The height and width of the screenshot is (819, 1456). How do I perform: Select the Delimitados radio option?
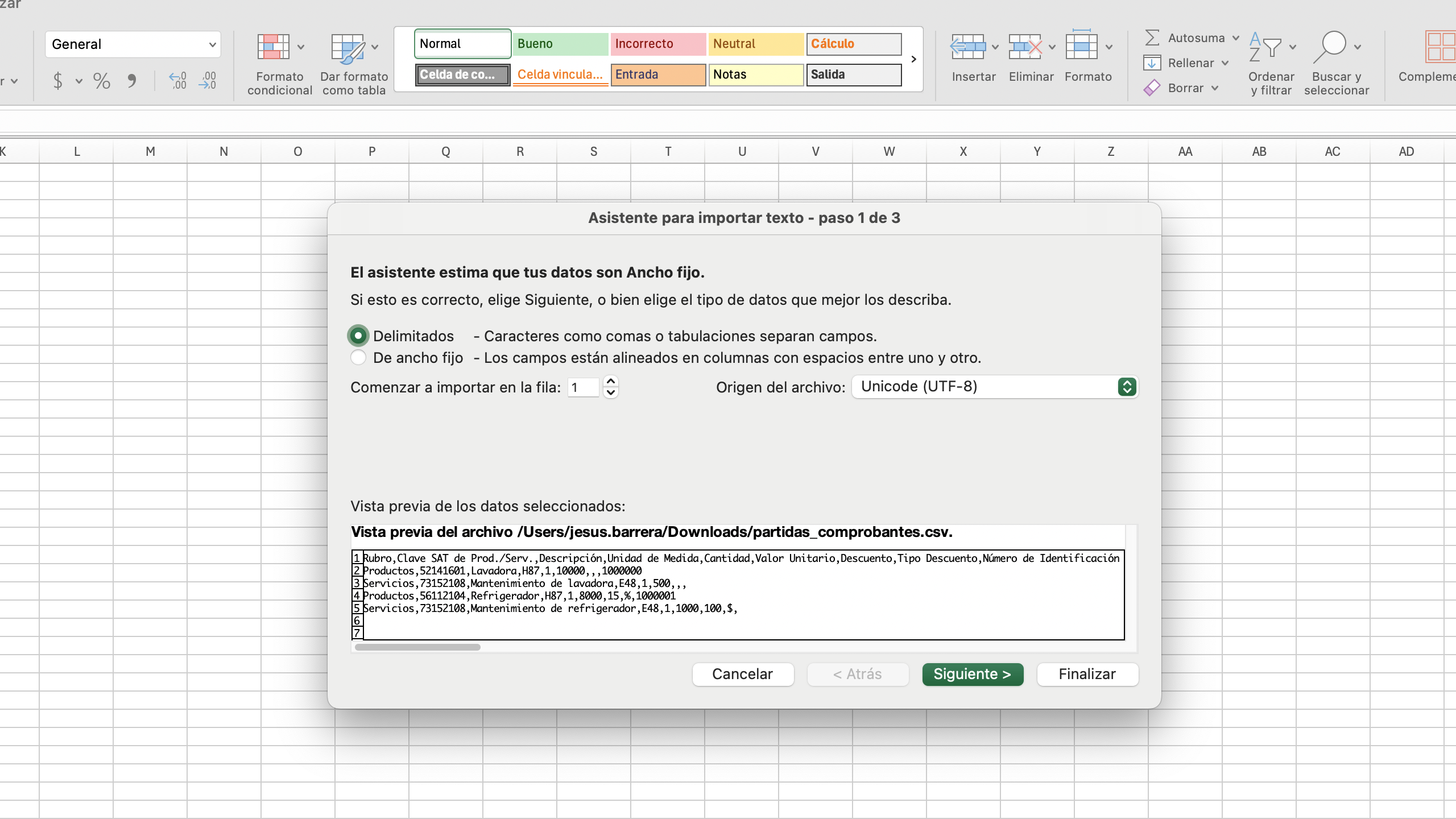pos(358,336)
